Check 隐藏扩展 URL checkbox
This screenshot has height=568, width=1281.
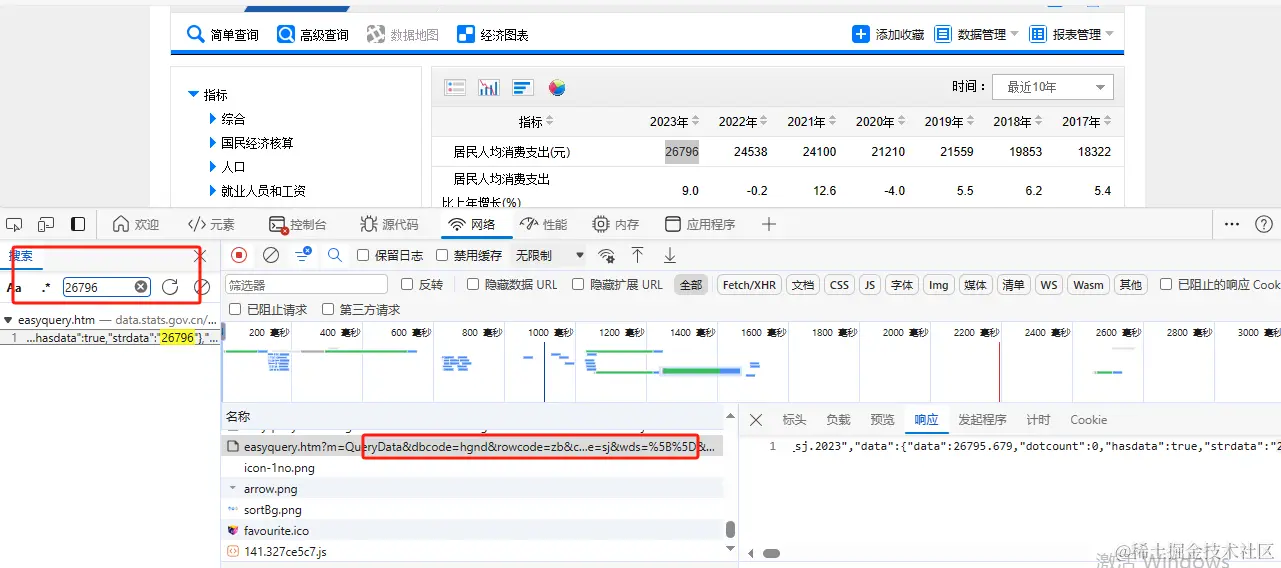tap(578, 285)
